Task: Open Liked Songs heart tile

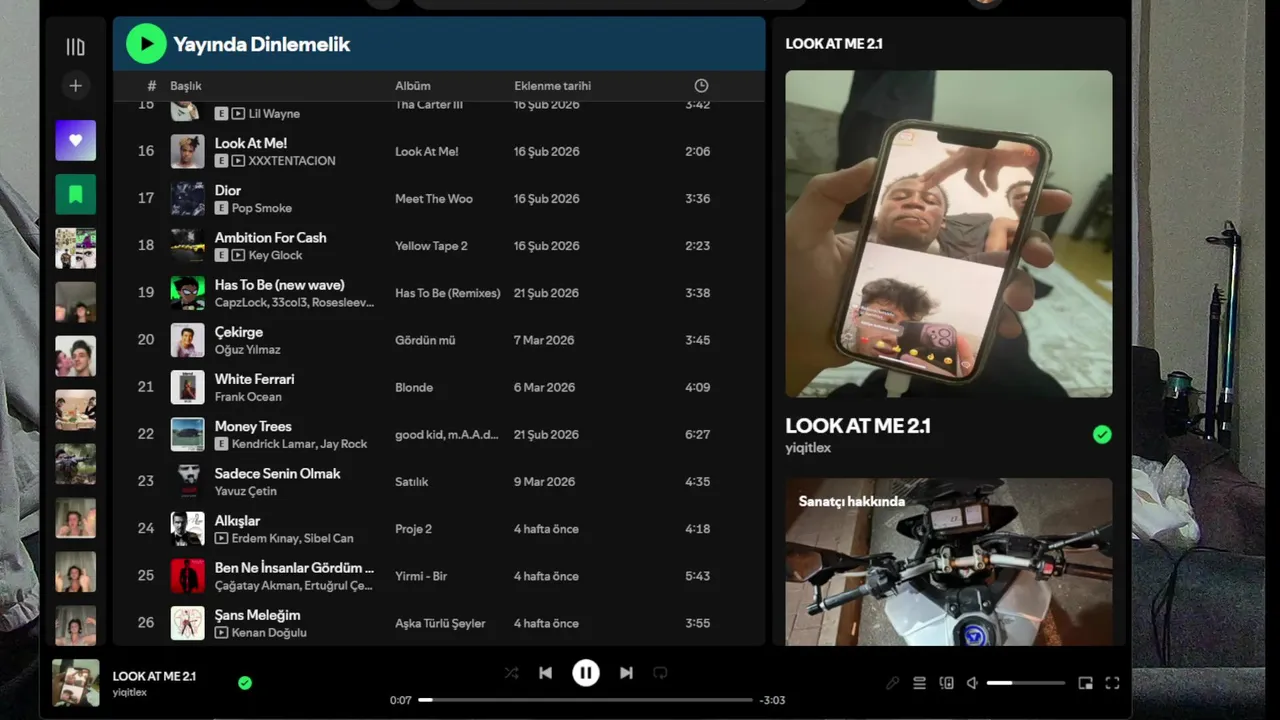Action: click(x=76, y=140)
